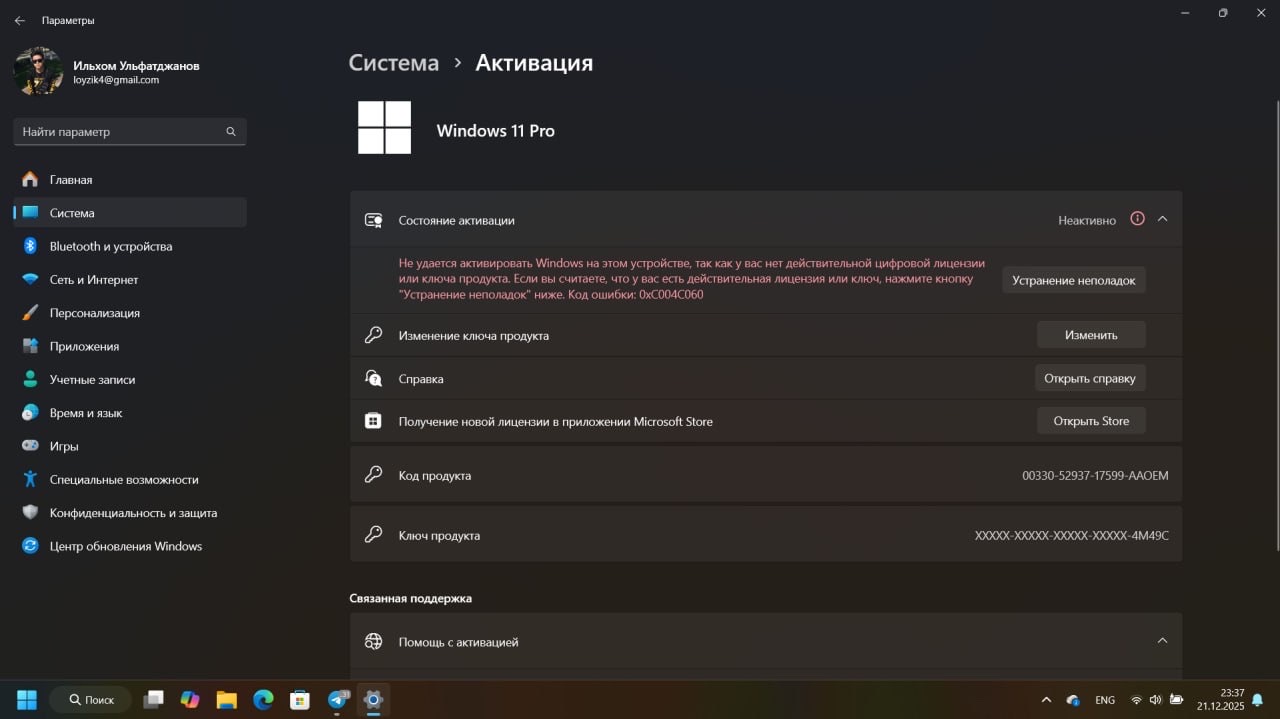Screen dimensions: 1280x719
Task: Open Microsoft Edge from the taskbar
Action: 263,700
